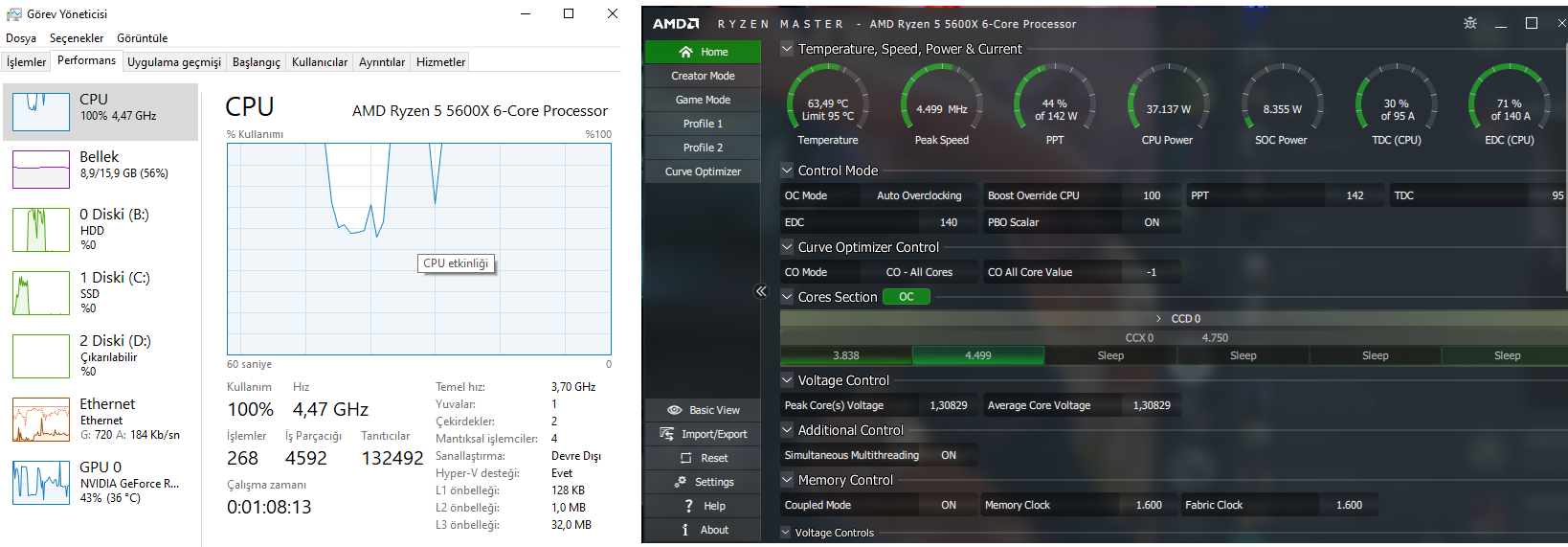Select the 0 Diski (B:) HDD entry

point(101,230)
